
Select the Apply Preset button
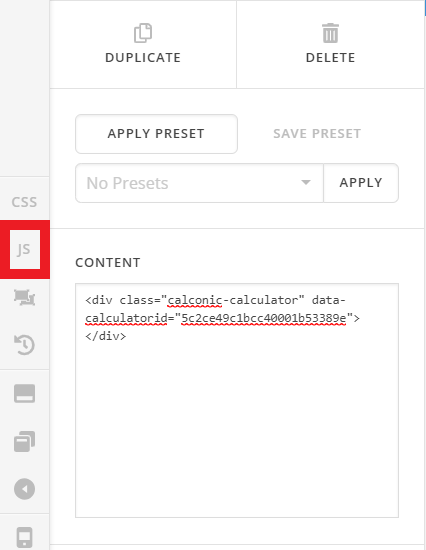[156, 134]
